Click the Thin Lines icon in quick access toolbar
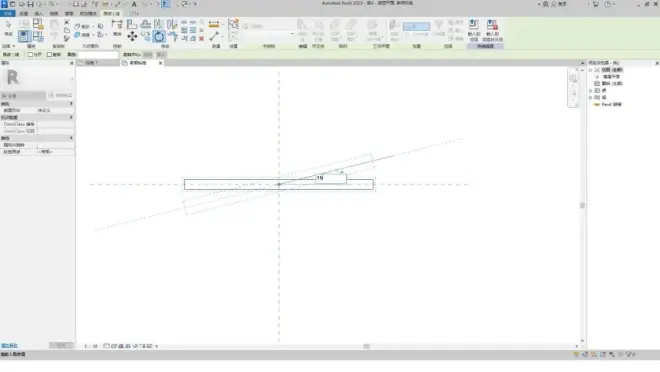The width and height of the screenshot is (660, 372). [x=166, y=4]
